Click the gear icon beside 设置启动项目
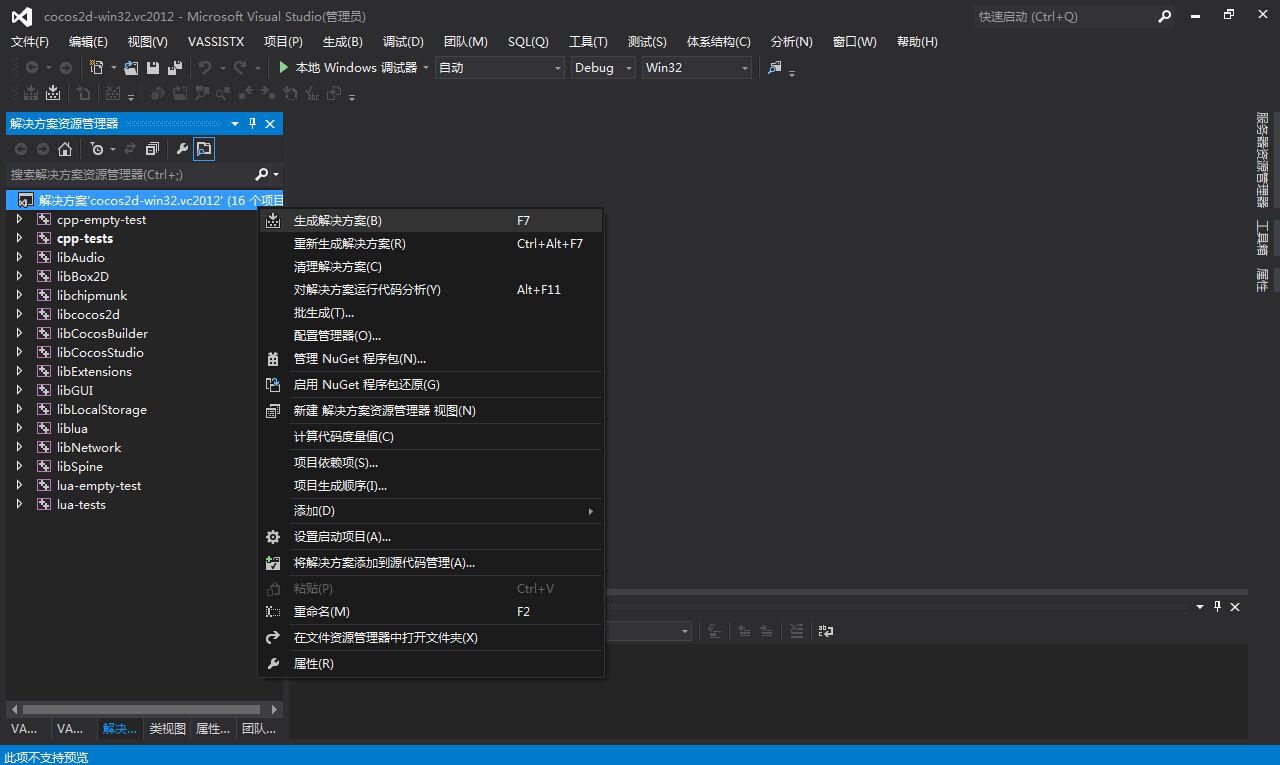 click(x=273, y=537)
